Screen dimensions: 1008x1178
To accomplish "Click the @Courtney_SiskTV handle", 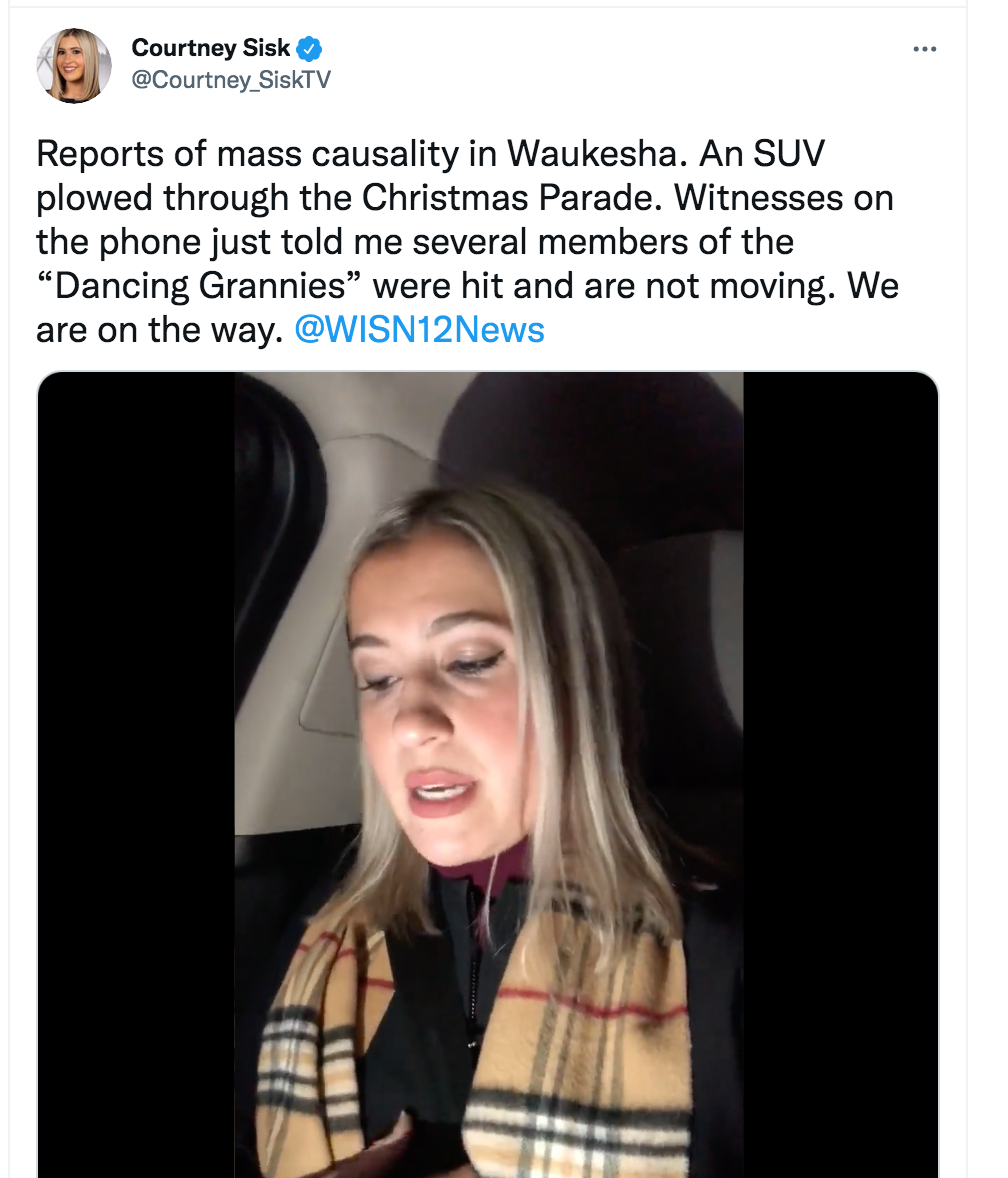I will [x=231, y=80].
